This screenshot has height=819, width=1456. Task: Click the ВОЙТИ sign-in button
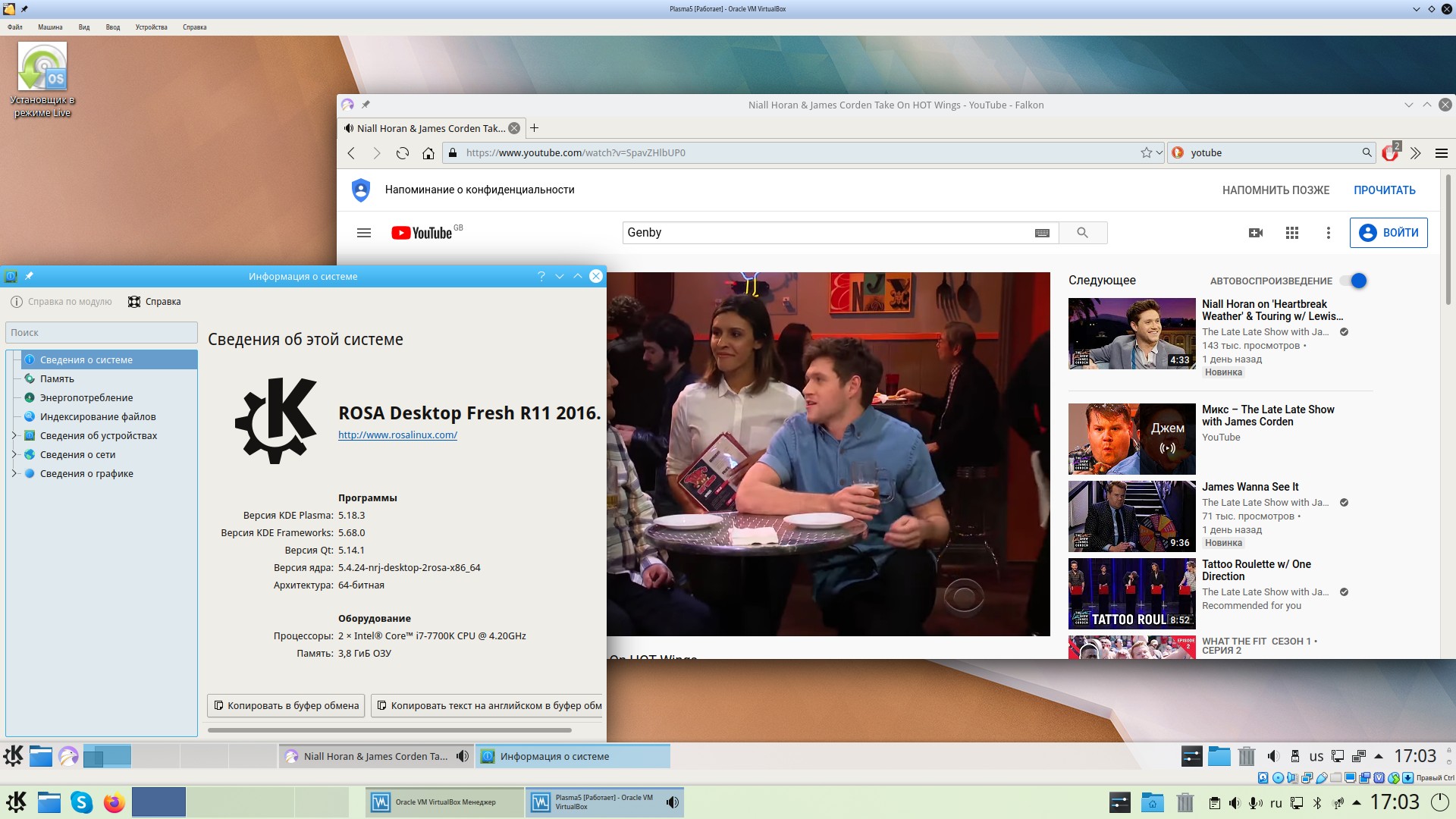(1388, 233)
